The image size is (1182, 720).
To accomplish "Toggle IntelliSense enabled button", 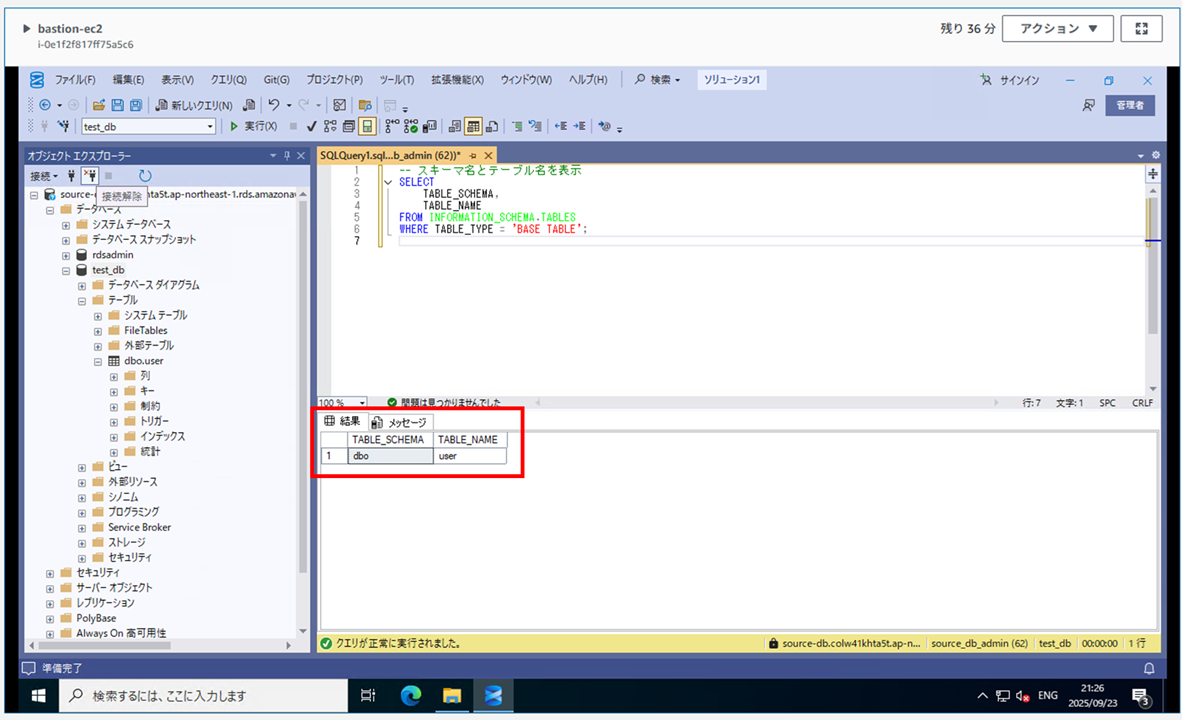I will click(x=367, y=126).
